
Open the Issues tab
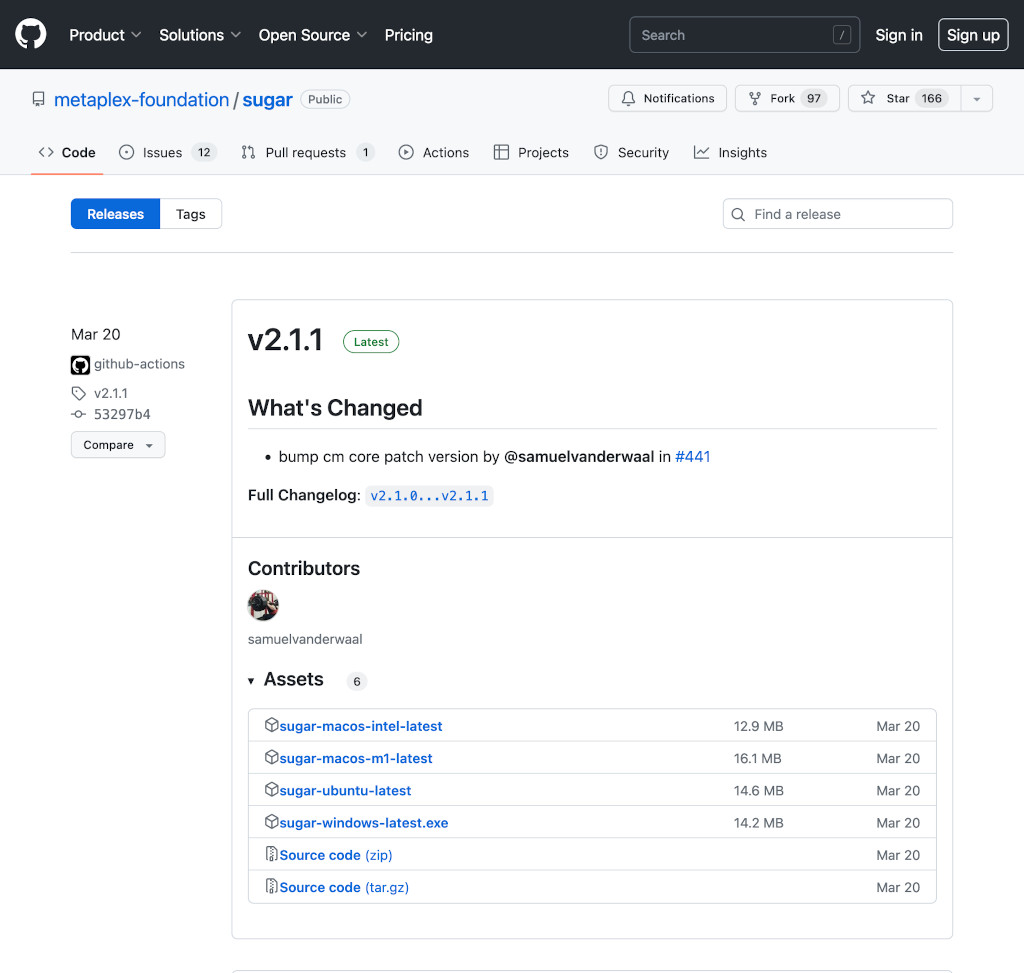click(167, 152)
